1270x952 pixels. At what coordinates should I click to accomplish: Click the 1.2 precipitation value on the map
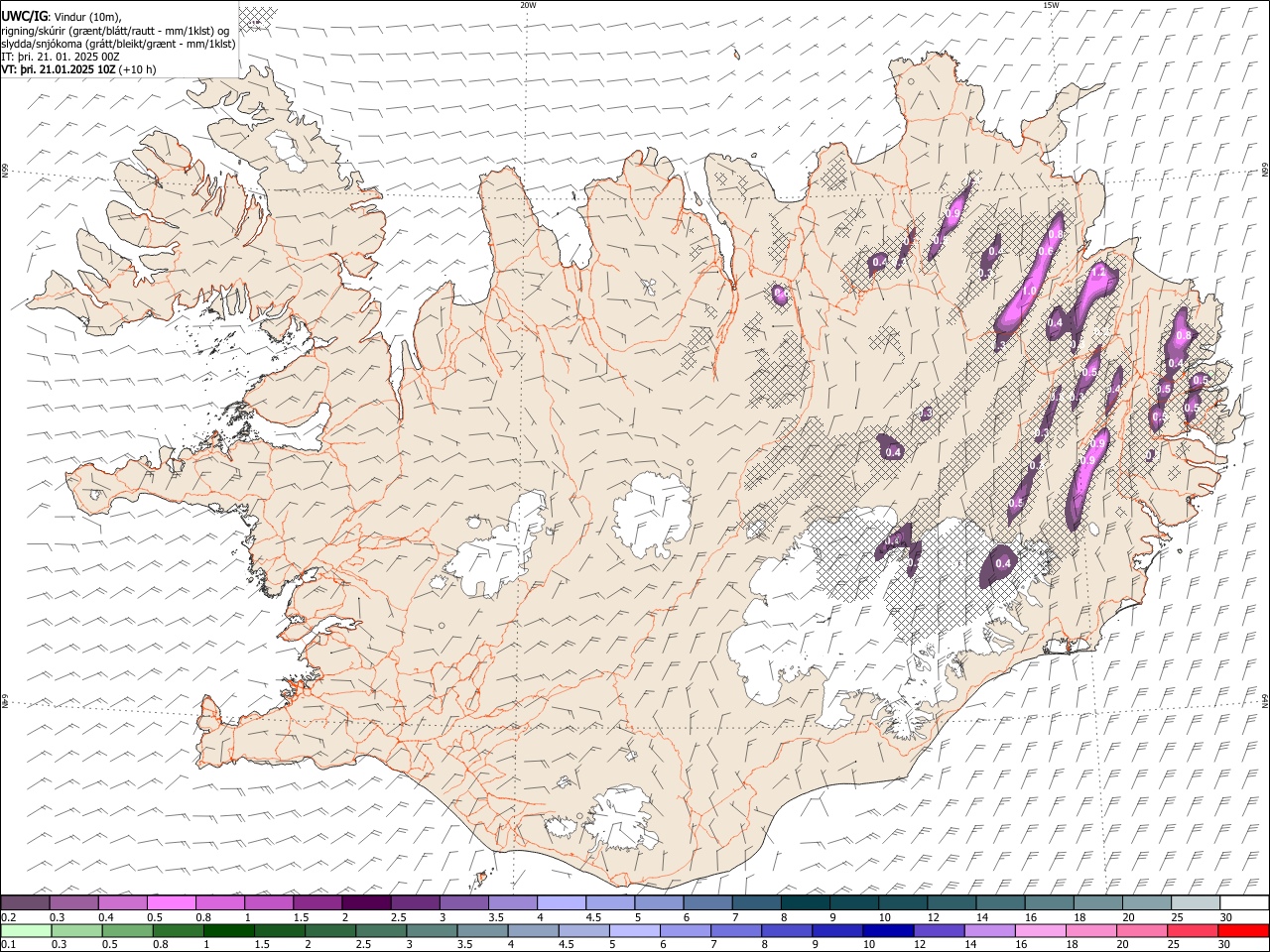(1098, 270)
